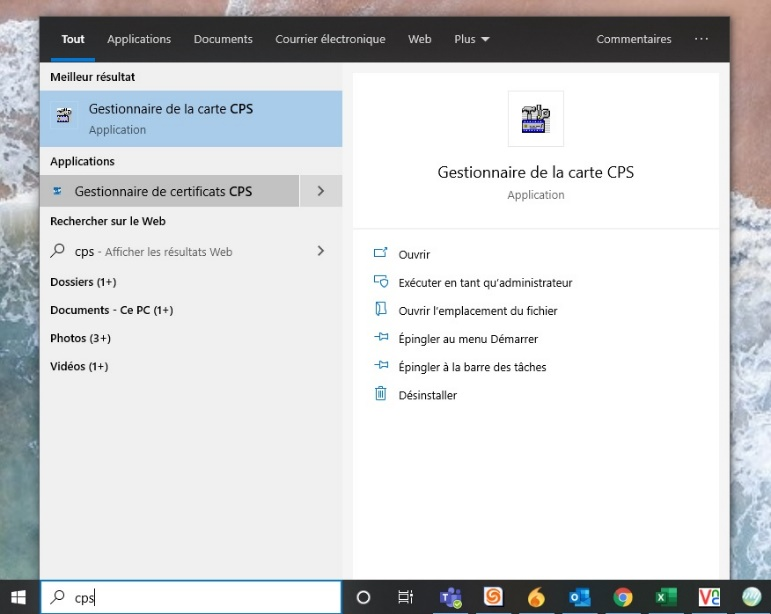Screen dimensions: 771x614
Task: Click the magnifier icon in search box
Action: pyautogui.click(x=58, y=597)
